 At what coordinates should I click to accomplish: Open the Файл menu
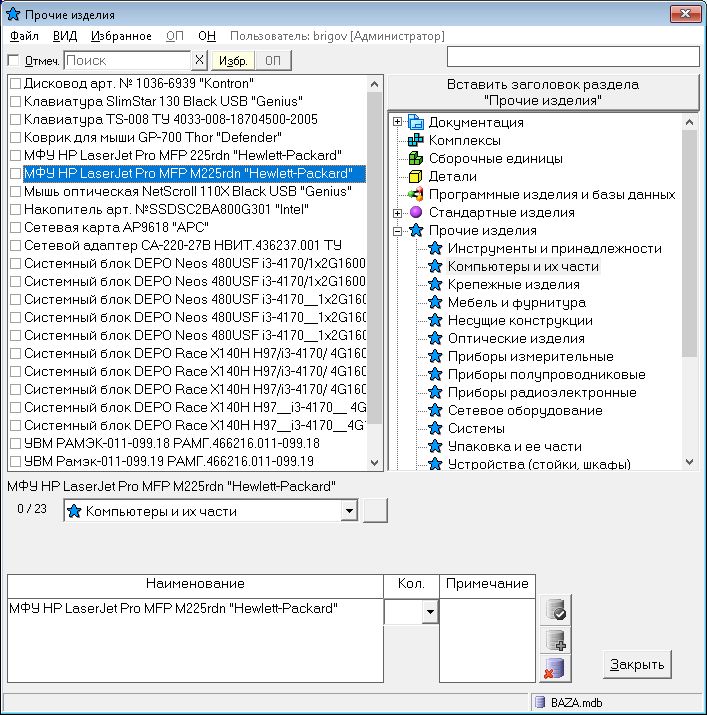24,36
